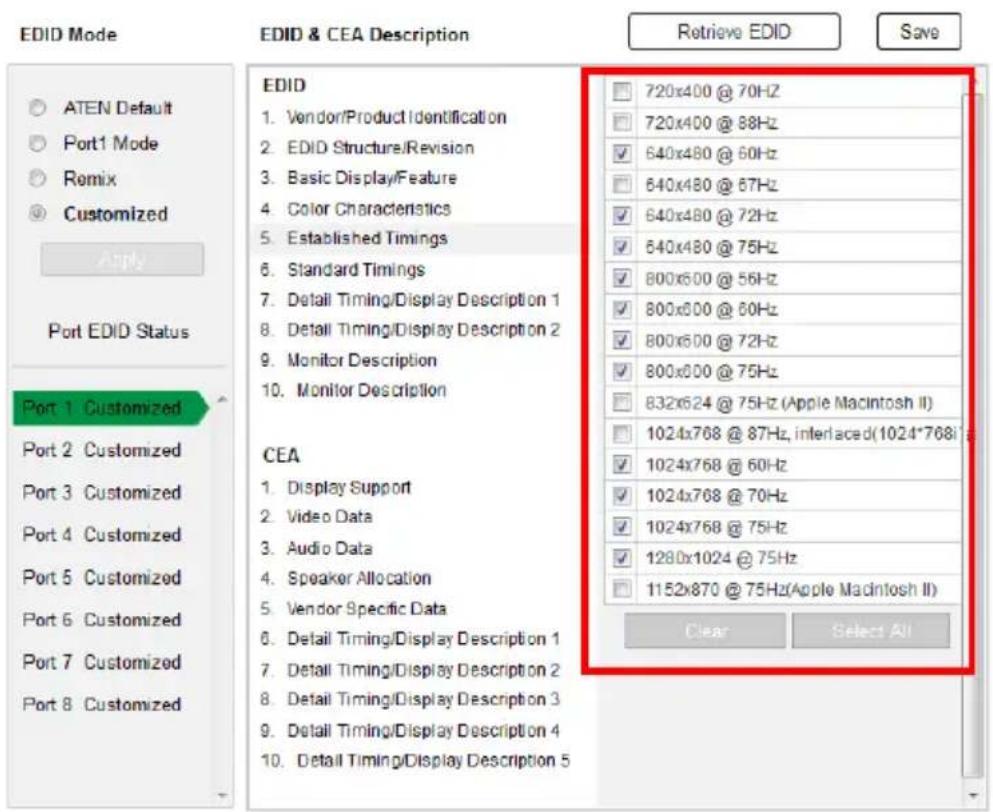
Task: Check 1152x870 @ 75Hz Apple Macintosh II
Action: pyautogui.click(x=622, y=589)
